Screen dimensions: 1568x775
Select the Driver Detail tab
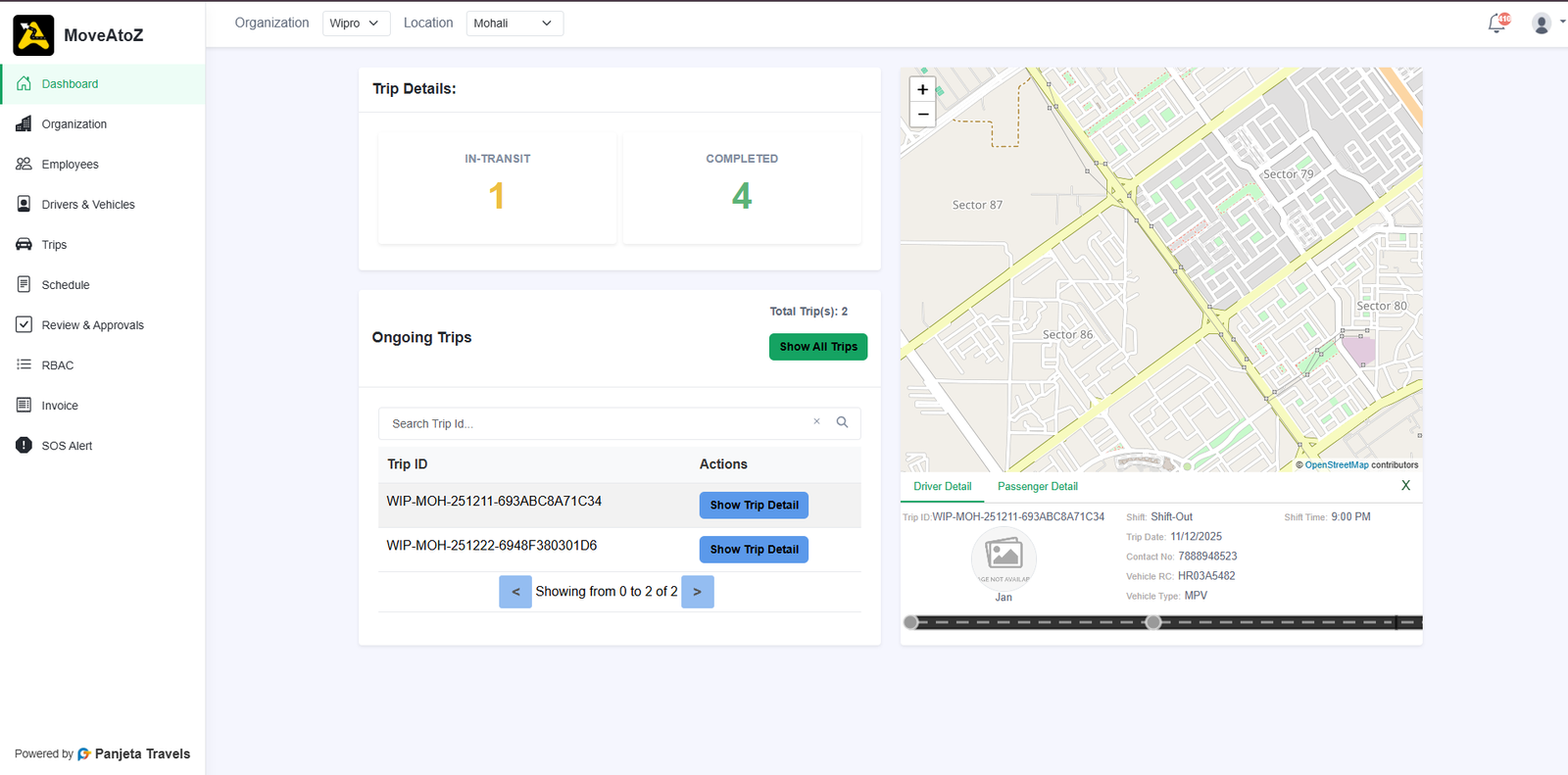(x=942, y=487)
